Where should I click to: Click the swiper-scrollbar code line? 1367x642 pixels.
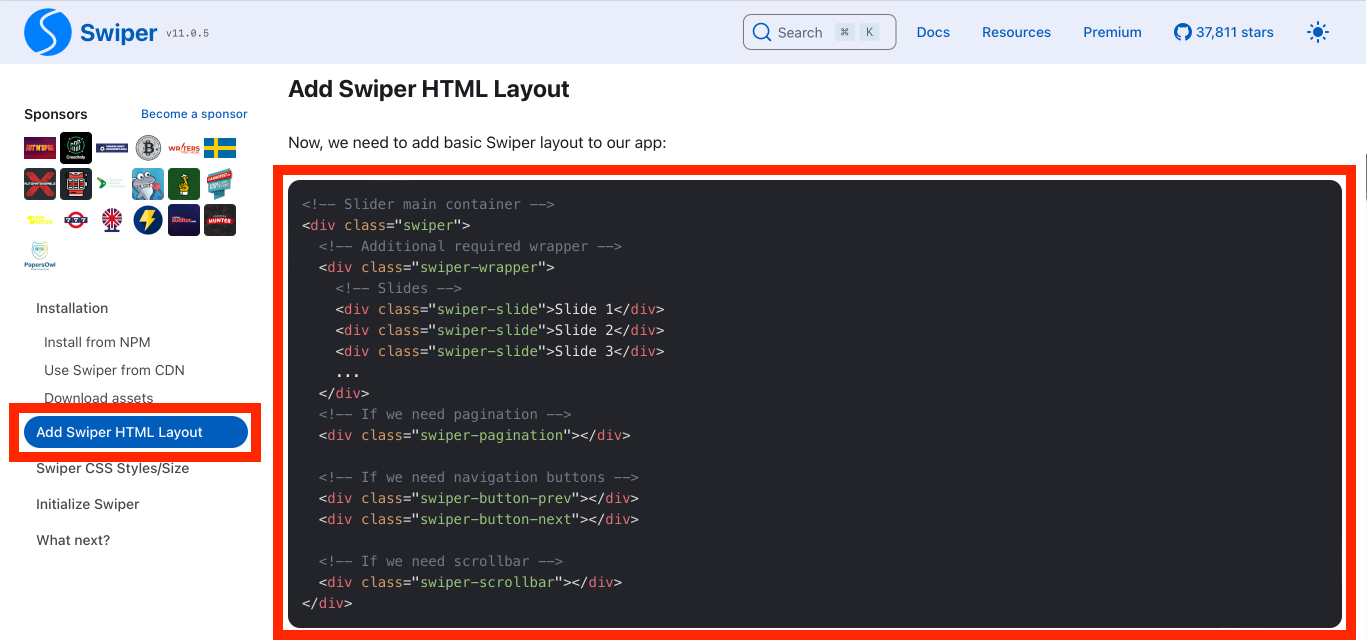pyautogui.click(x=471, y=582)
